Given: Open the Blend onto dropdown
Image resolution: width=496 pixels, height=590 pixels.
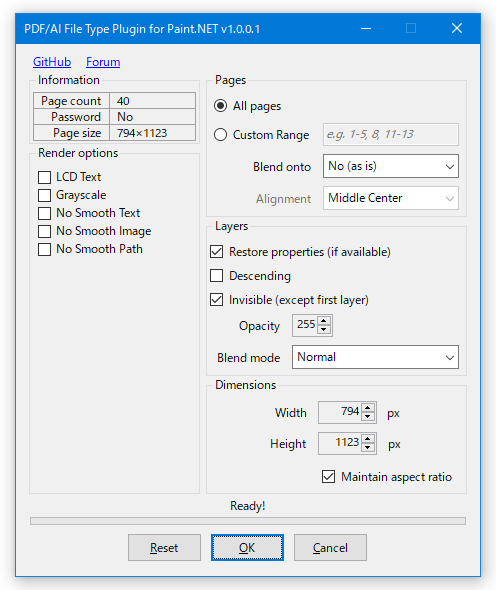Looking at the screenshot, I should click(391, 166).
